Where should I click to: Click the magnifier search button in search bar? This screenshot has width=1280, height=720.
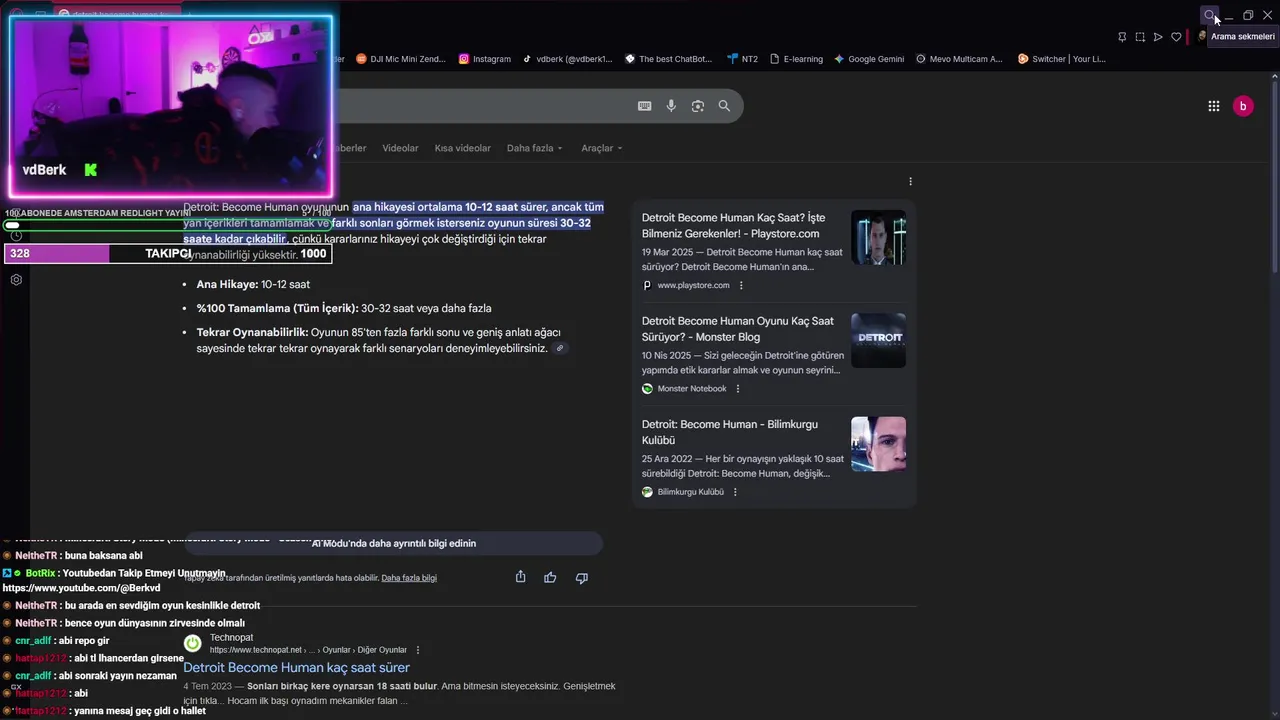[x=724, y=106]
